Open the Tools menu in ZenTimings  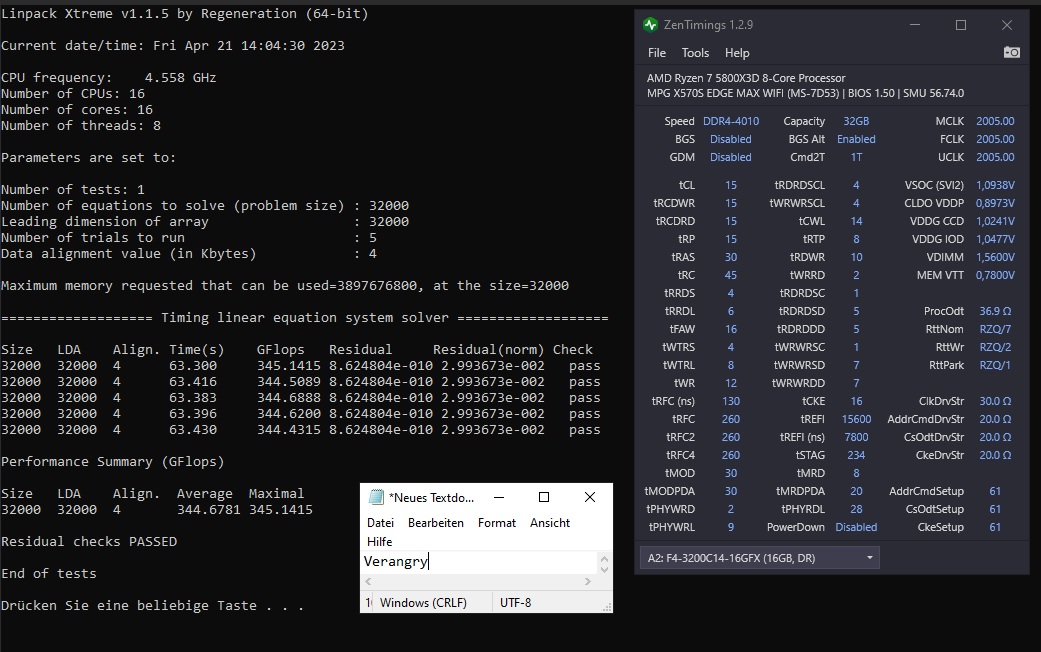click(x=695, y=53)
